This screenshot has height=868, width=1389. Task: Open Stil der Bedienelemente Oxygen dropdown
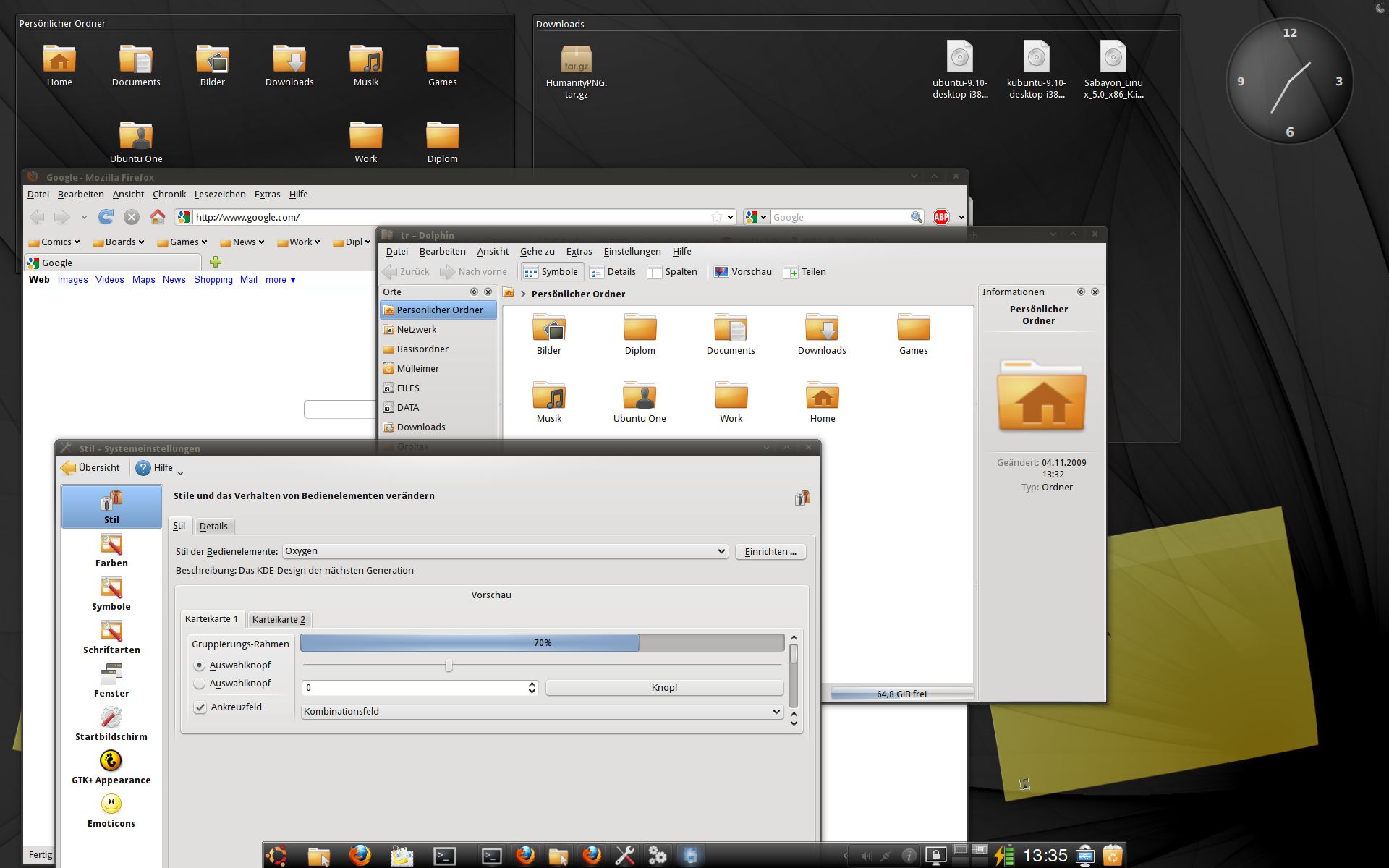click(505, 551)
